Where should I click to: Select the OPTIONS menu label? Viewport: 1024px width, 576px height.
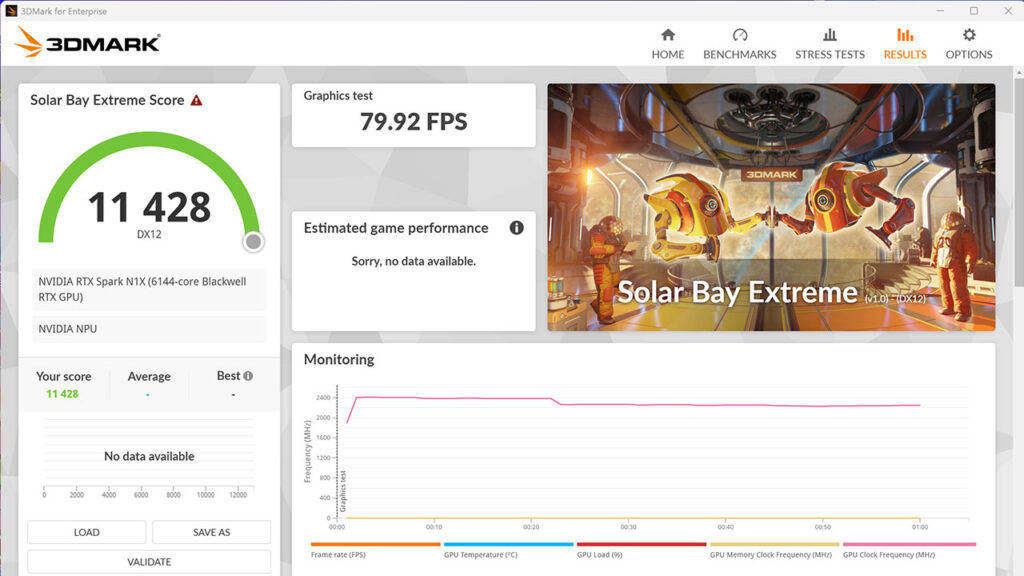[x=968, y=54]
